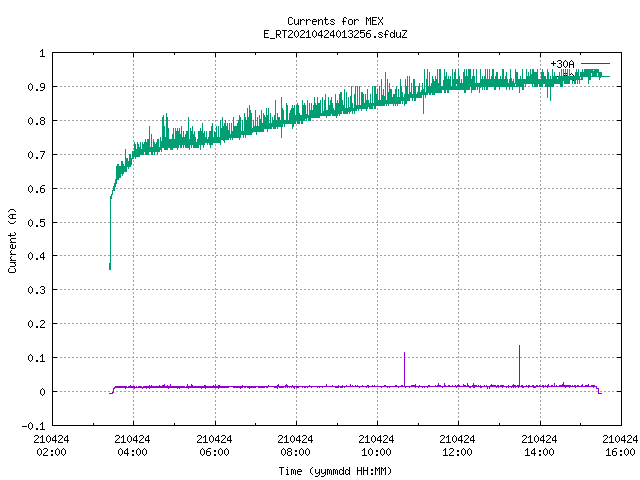Click y-axis tick label '0.5'

point(36,223)
